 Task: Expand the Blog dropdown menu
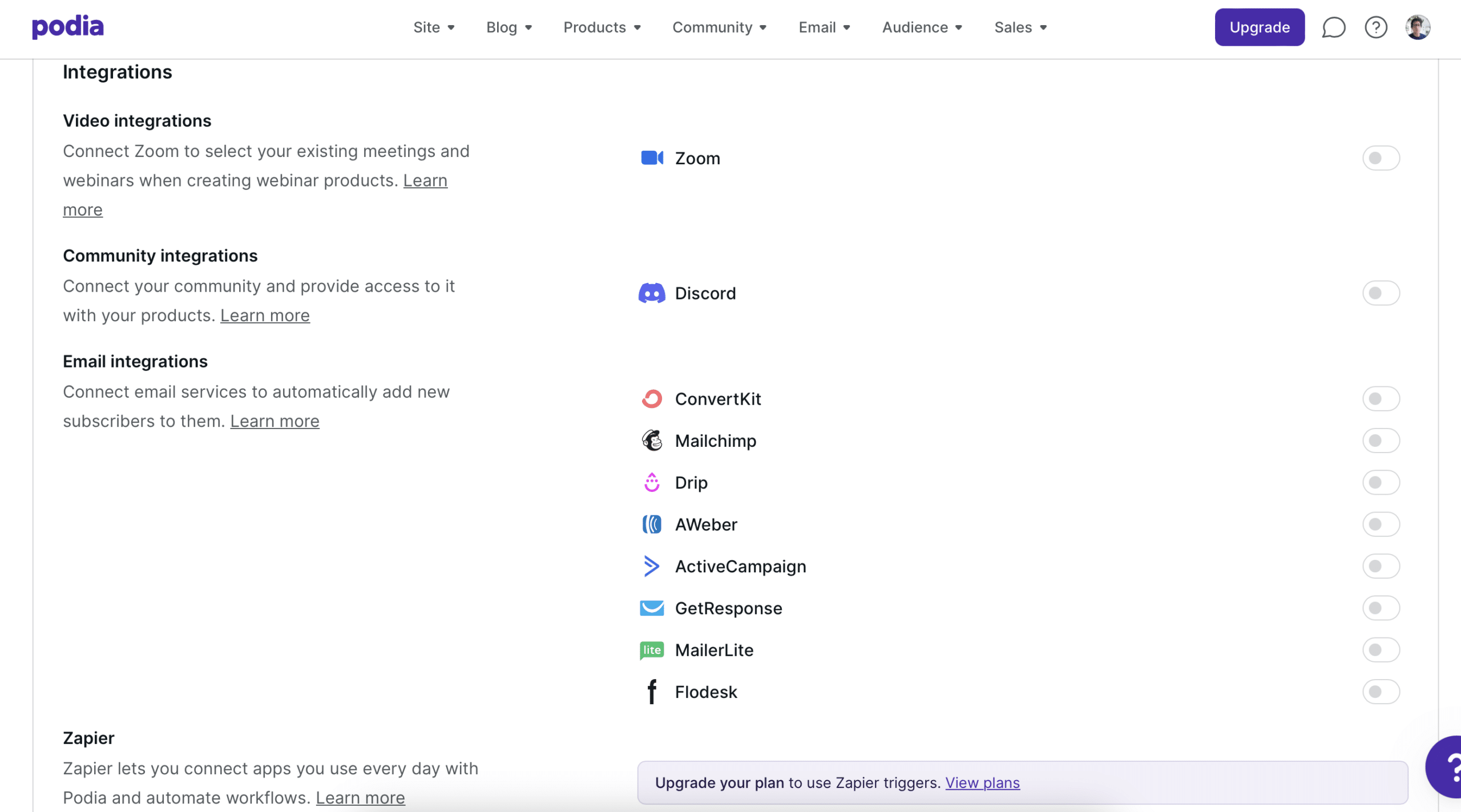tap(509, 27)
